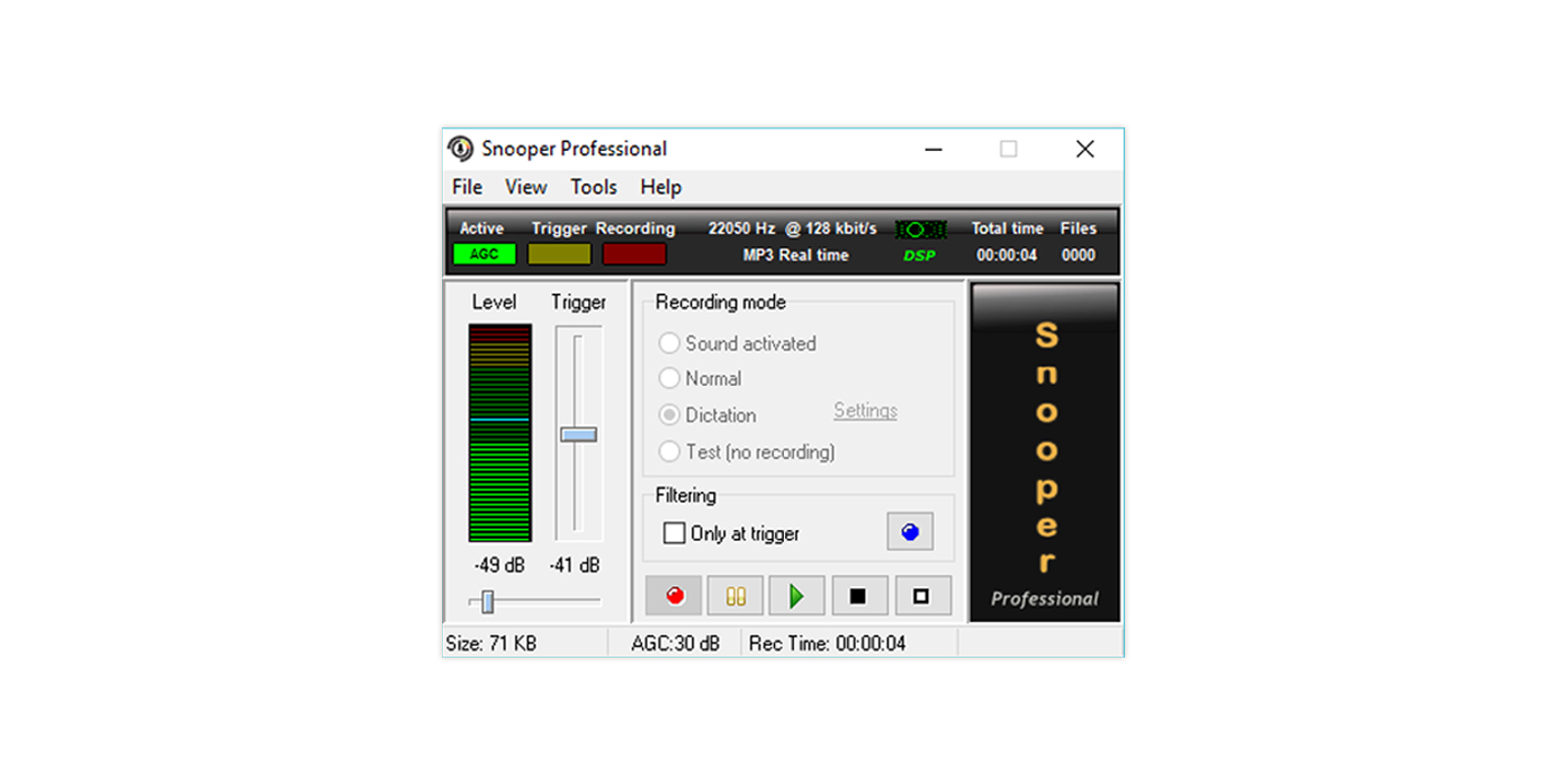1568x784 pixels.
Task: Click the Snooper Professional title bar icon
Action: [x=461, y=149]
